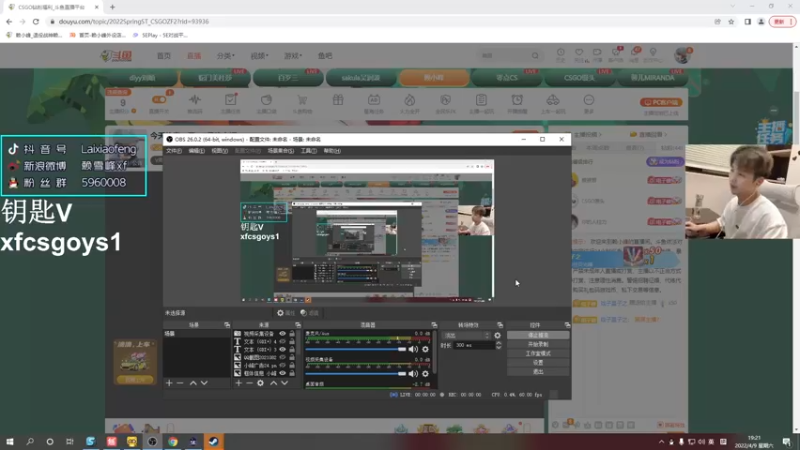The height and width of the screenshot is (450, 800).
Task: Open Google Chrome from the taskbar
Action: tap(173, 441)
